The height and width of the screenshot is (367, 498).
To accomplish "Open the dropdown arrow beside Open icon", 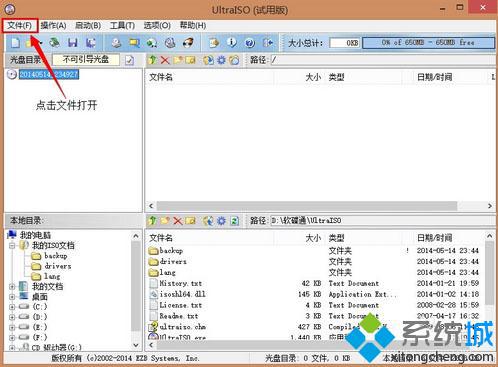I will coord(41,43).
